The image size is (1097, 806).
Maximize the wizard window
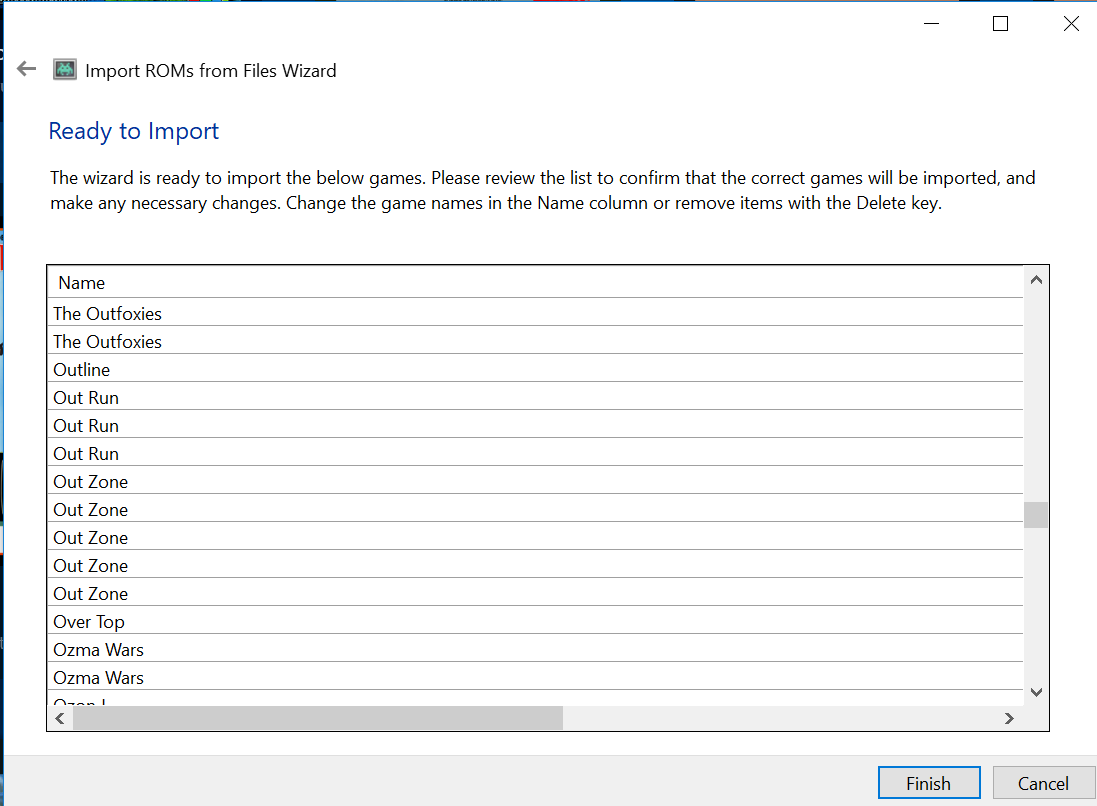point(1000,24)
